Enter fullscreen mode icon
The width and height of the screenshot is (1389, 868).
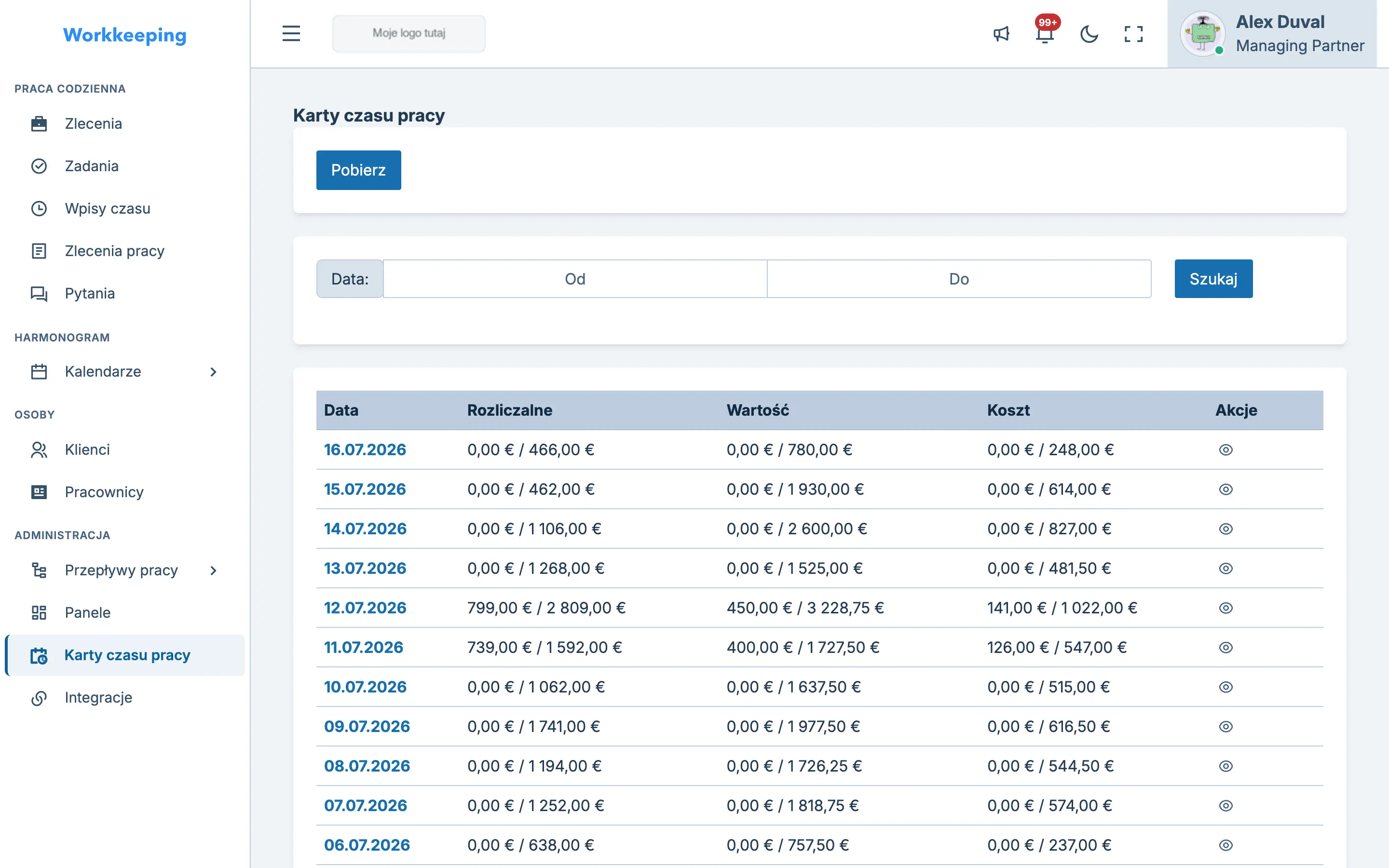(x=1133, y=34)
